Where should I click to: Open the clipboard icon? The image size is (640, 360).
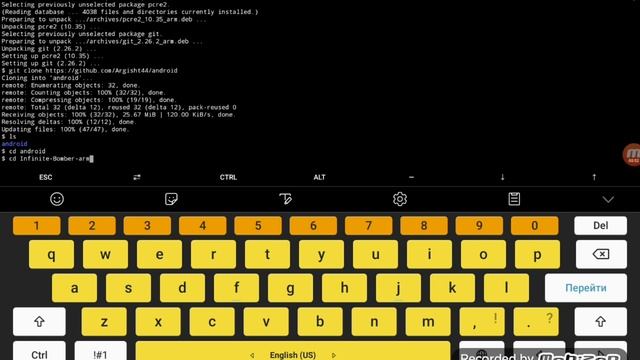click(x=514, y=199)
